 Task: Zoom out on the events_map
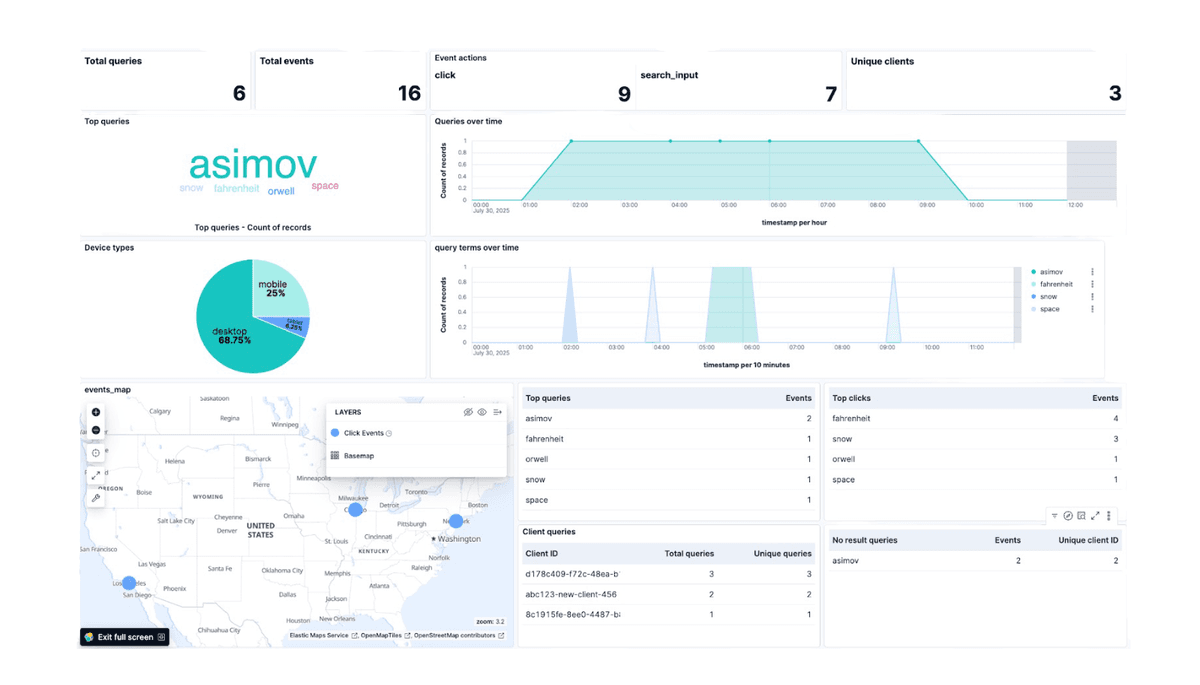pyautogui.click(x=95, y=429)
